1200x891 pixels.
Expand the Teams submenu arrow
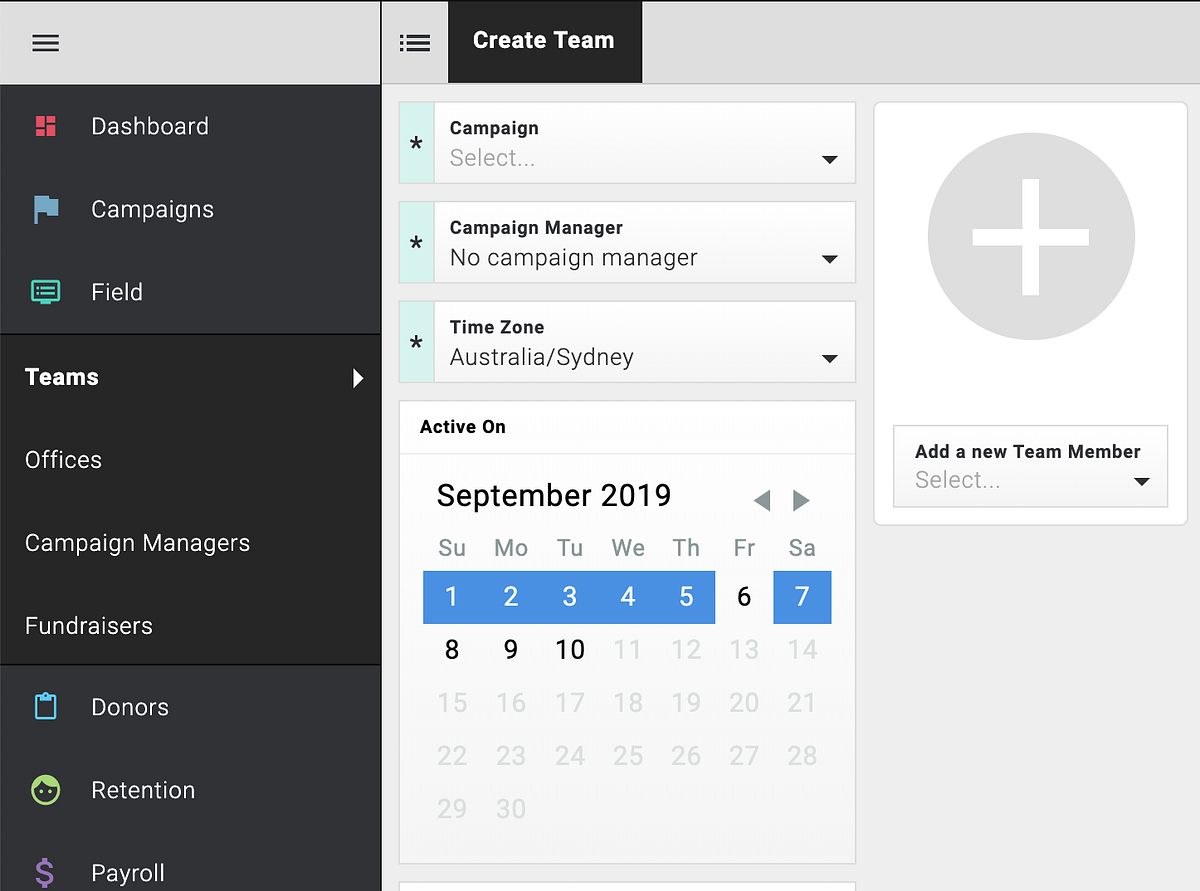tap(358, 378)
